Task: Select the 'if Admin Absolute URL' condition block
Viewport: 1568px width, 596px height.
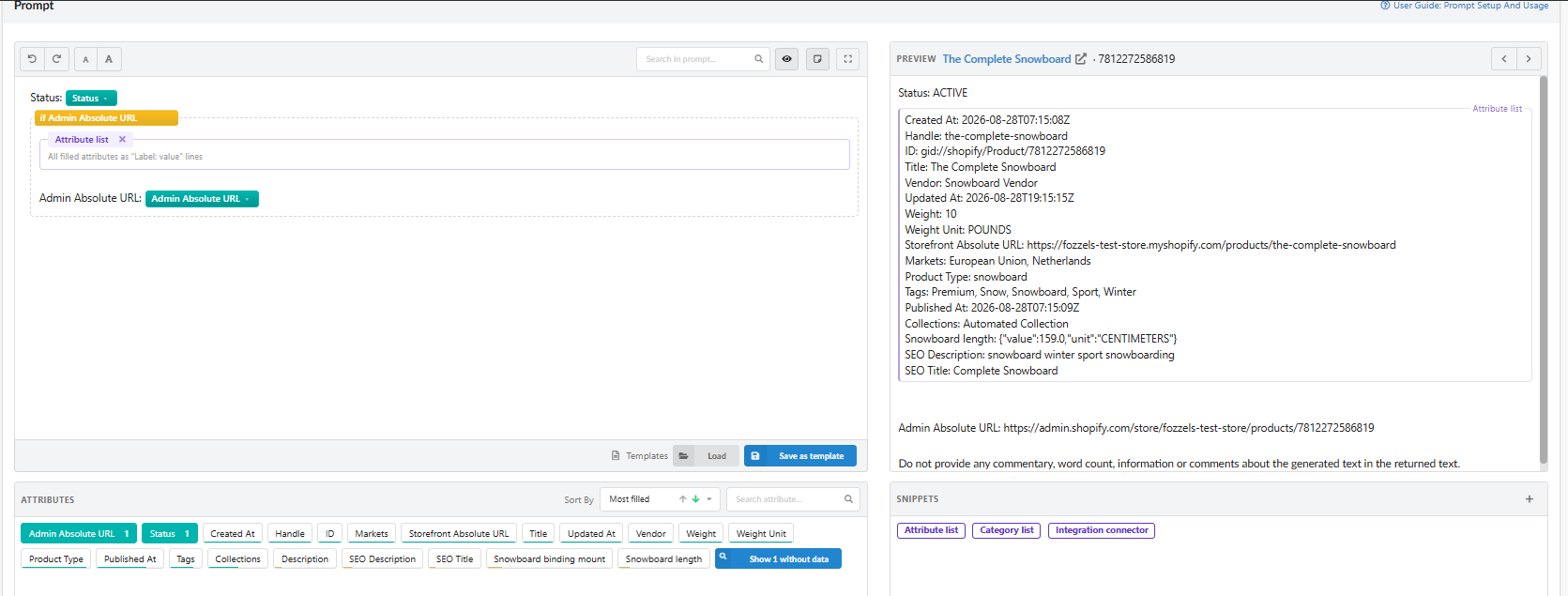Action: click(106, 118)
